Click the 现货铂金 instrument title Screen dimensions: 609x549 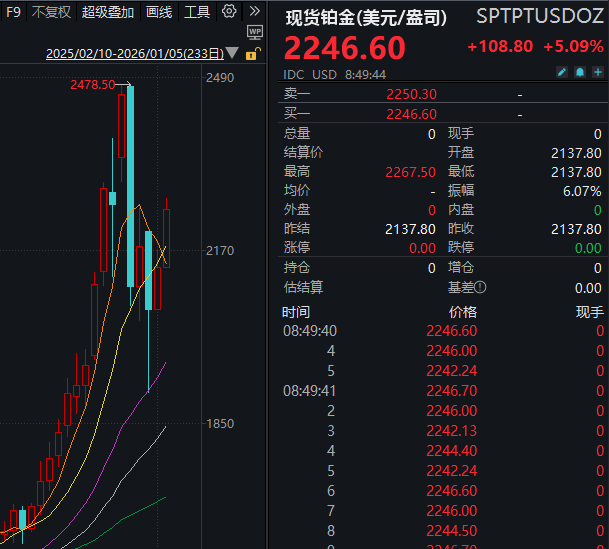[x=366, y=17]
